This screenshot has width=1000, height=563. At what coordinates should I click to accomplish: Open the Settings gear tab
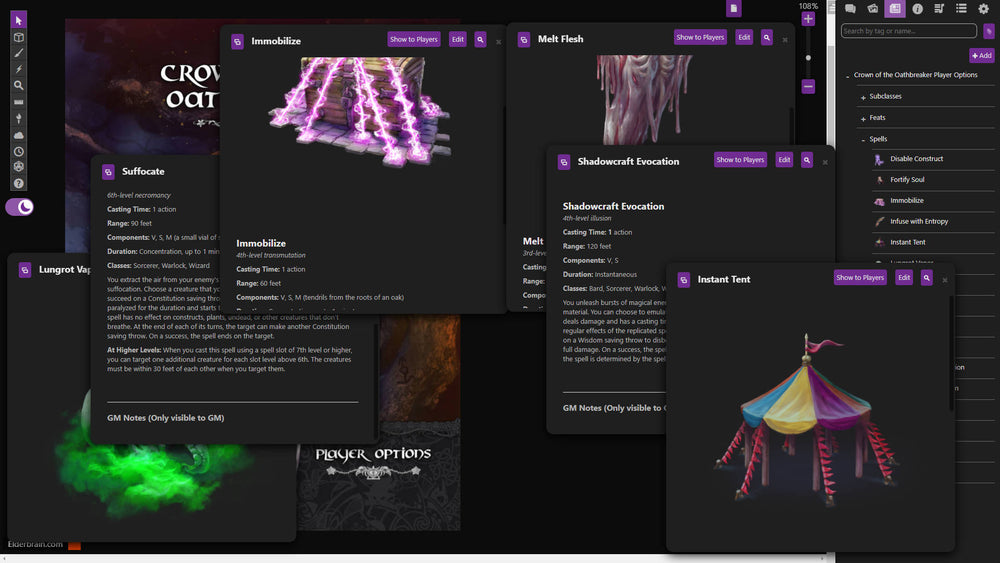coord(983,9)
